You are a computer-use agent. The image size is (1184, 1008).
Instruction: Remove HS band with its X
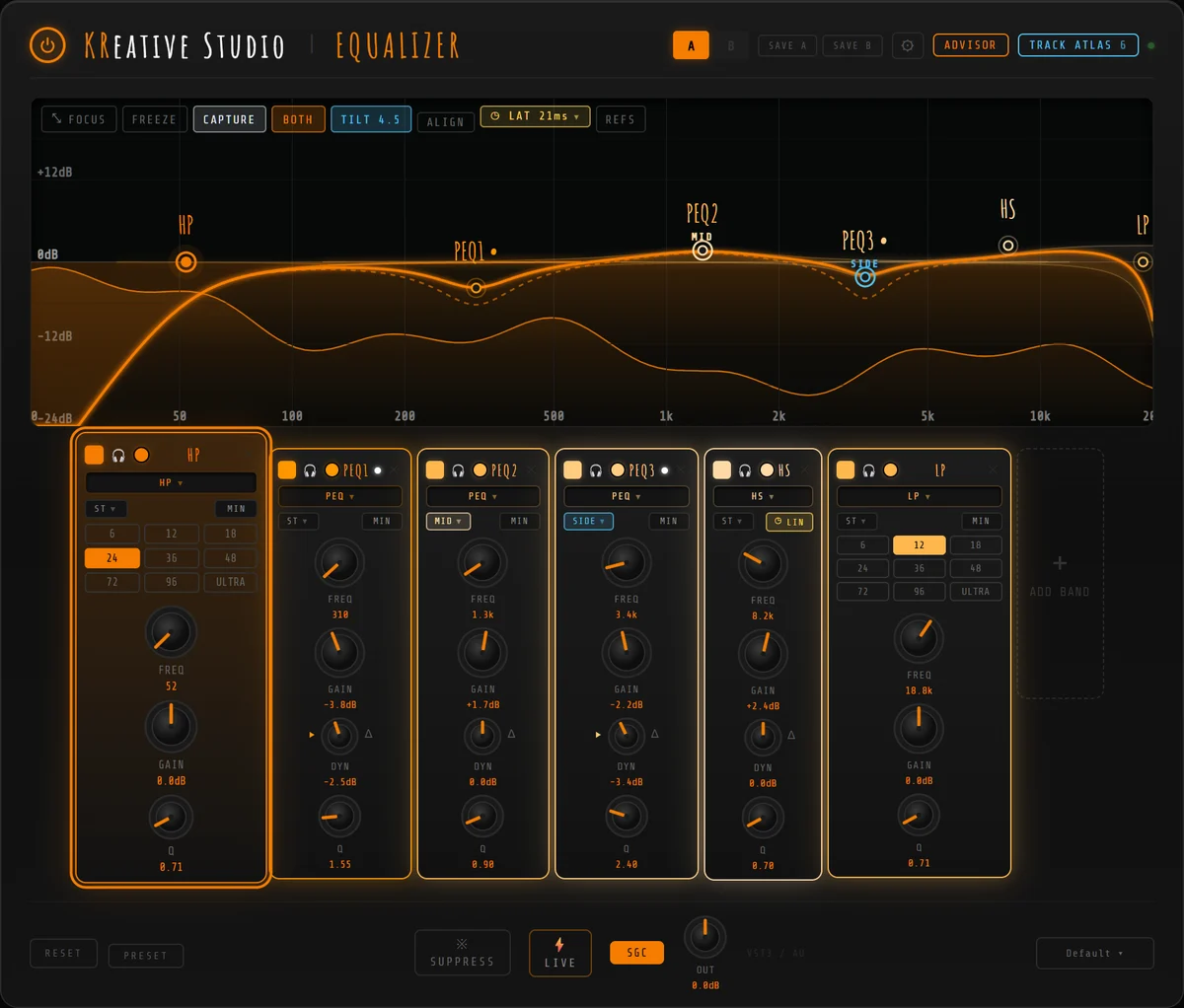coord(804,470)
